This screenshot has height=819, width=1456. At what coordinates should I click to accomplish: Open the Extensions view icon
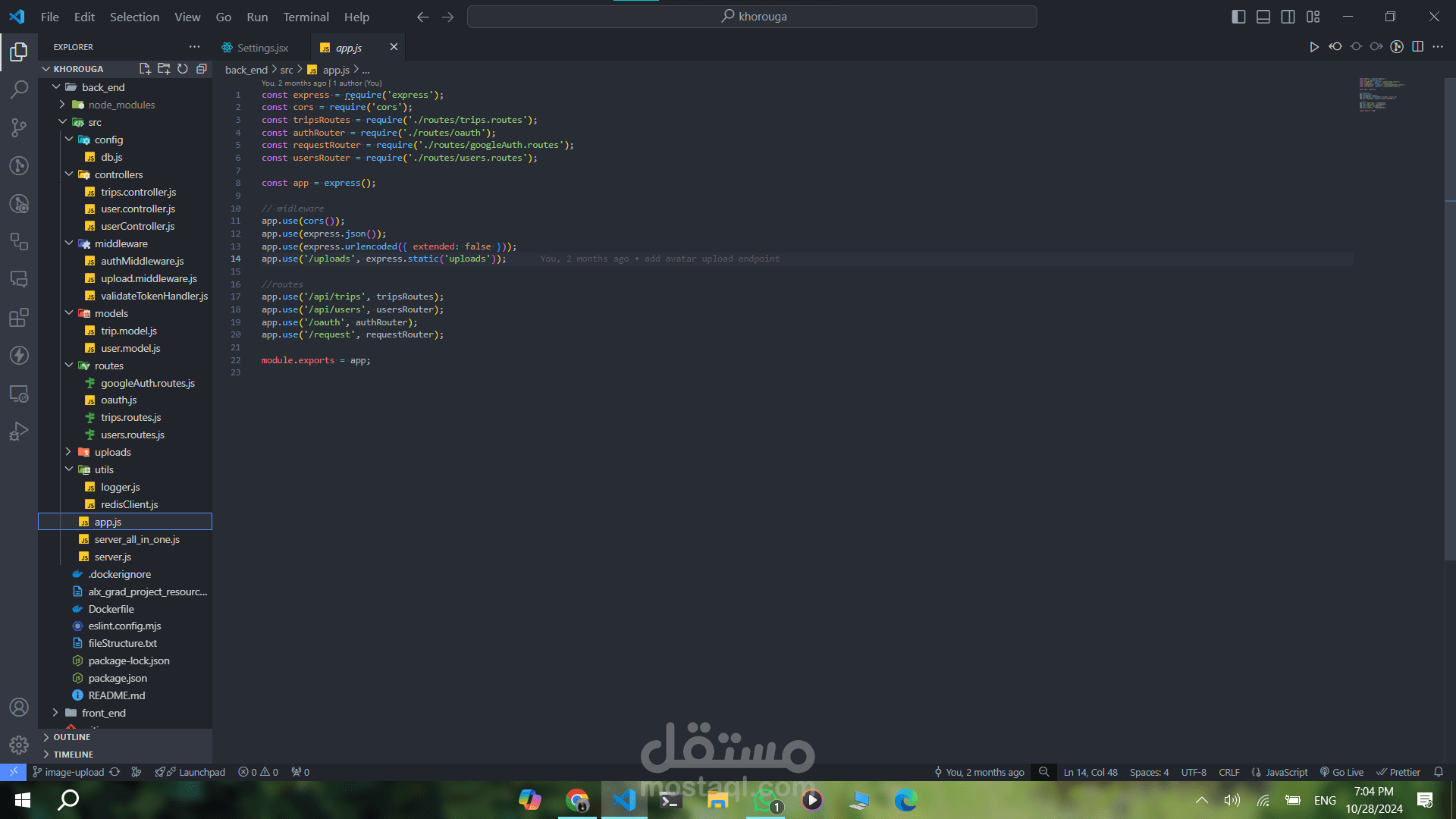click(x=19, y=317)
